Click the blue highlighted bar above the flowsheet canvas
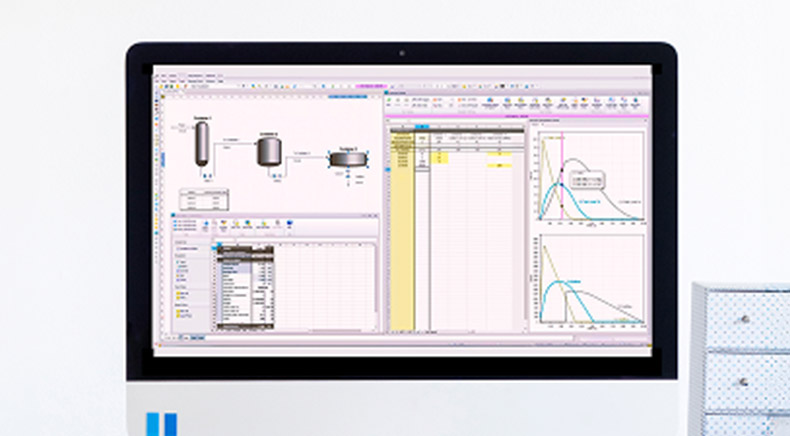This screenshot has height=436, width=790. [348, 96]
